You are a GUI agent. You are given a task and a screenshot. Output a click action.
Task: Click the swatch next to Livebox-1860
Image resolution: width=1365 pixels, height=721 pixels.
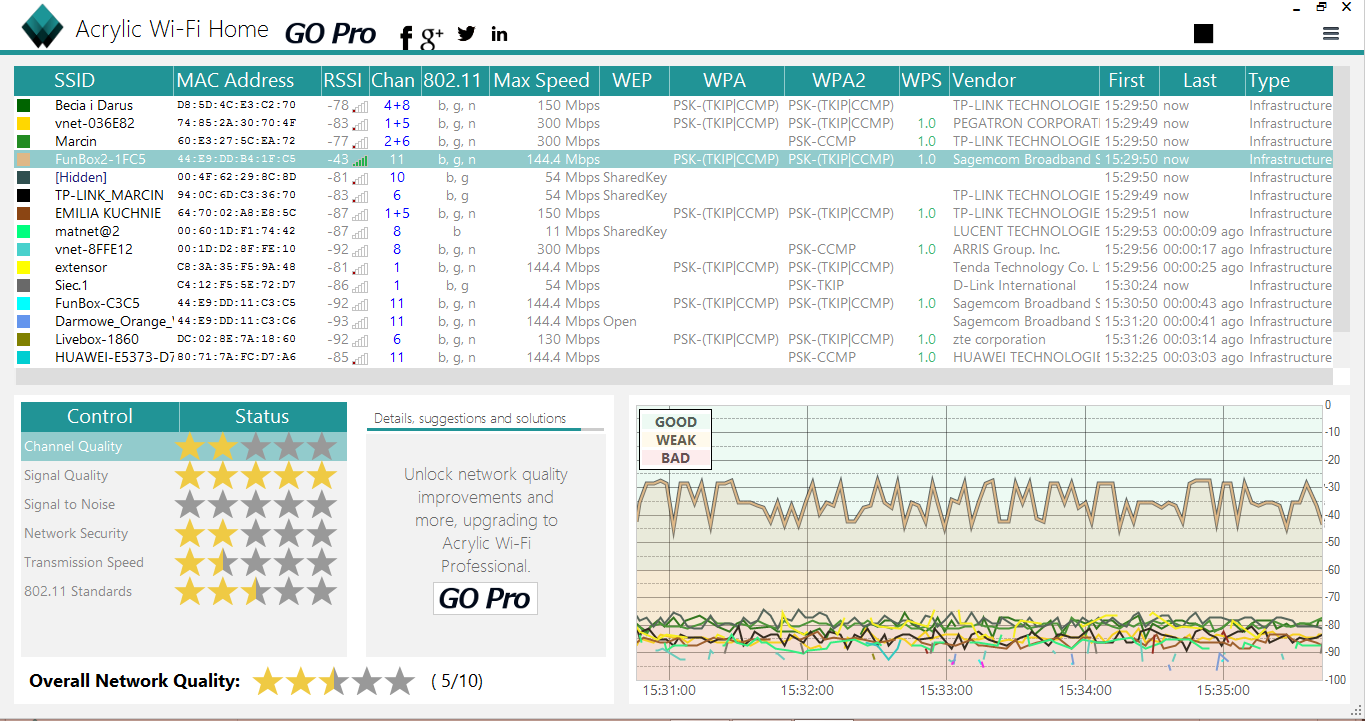pos(23,339)
